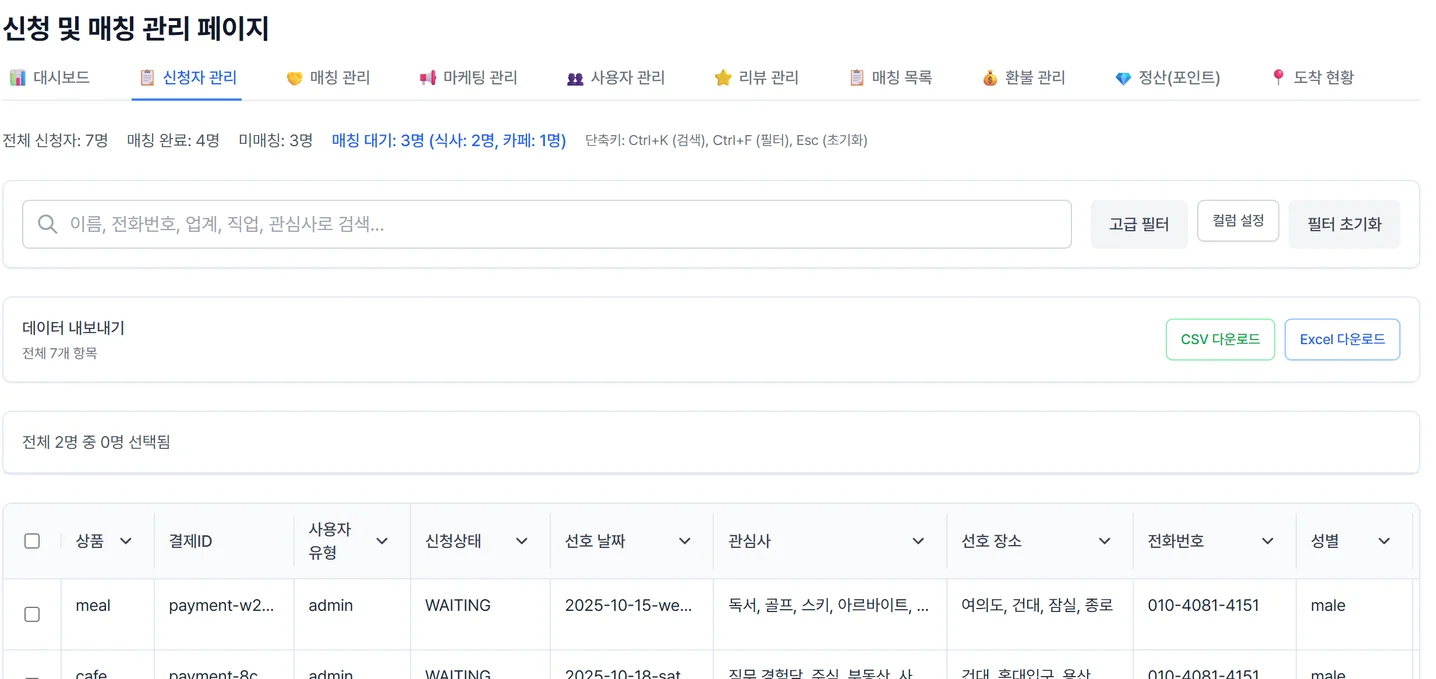Open the 성별 column dropdown arrow
This screenshot has height=679, width=1436.
pyautogui.click(x=1384, y=540)
